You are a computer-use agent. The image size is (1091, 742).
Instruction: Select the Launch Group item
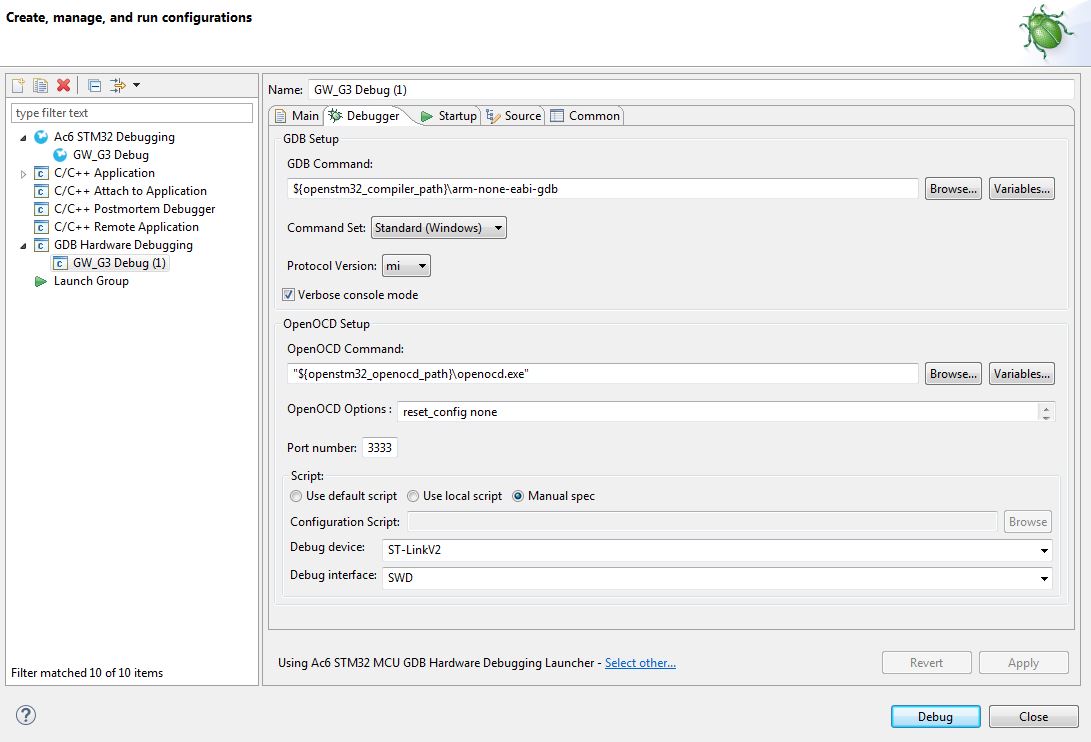point(90,281)
